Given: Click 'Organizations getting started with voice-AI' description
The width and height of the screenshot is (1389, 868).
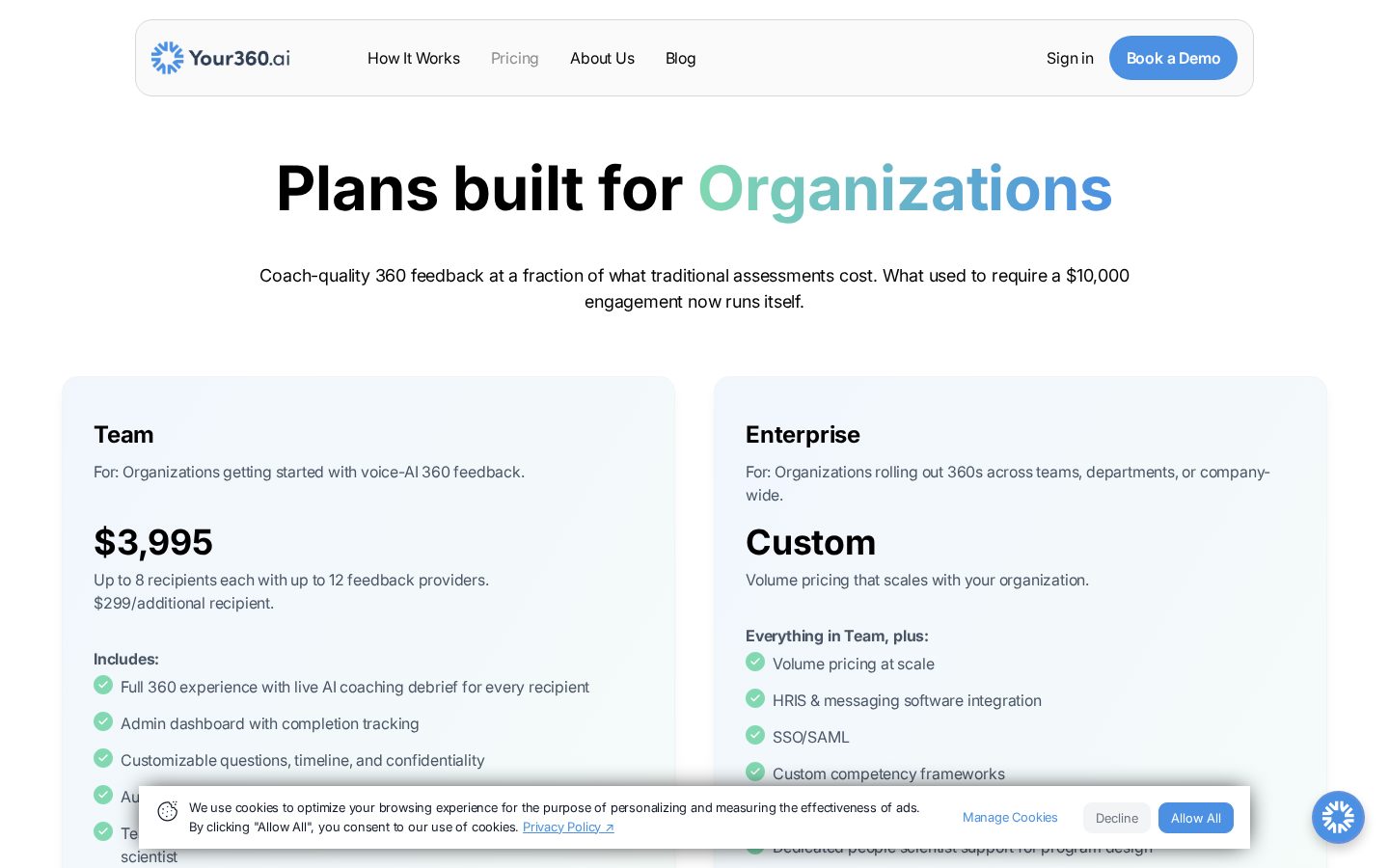Looking at the screenshot, I should click(310, 473).
